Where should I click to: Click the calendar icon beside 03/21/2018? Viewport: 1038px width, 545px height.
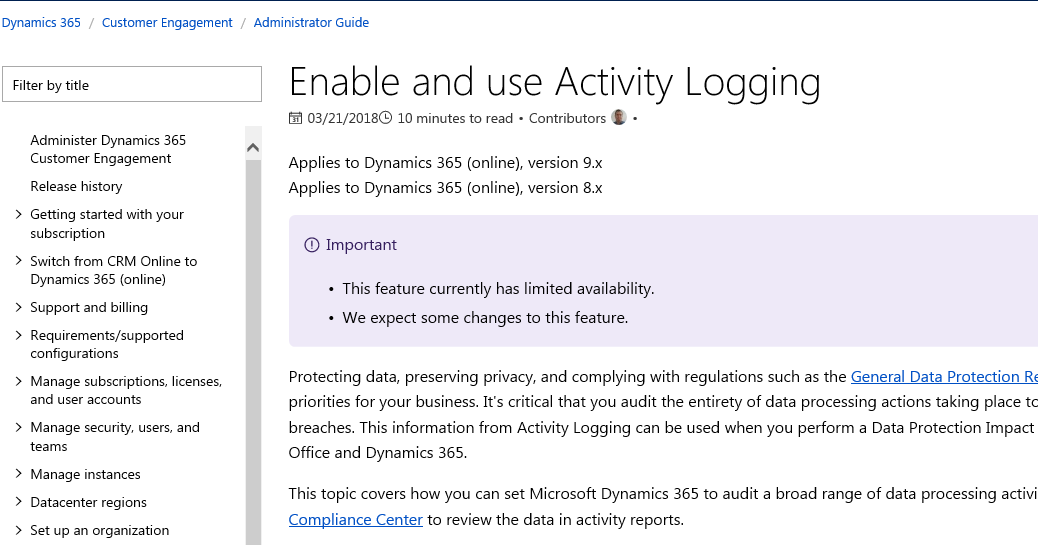pos(295,118)
